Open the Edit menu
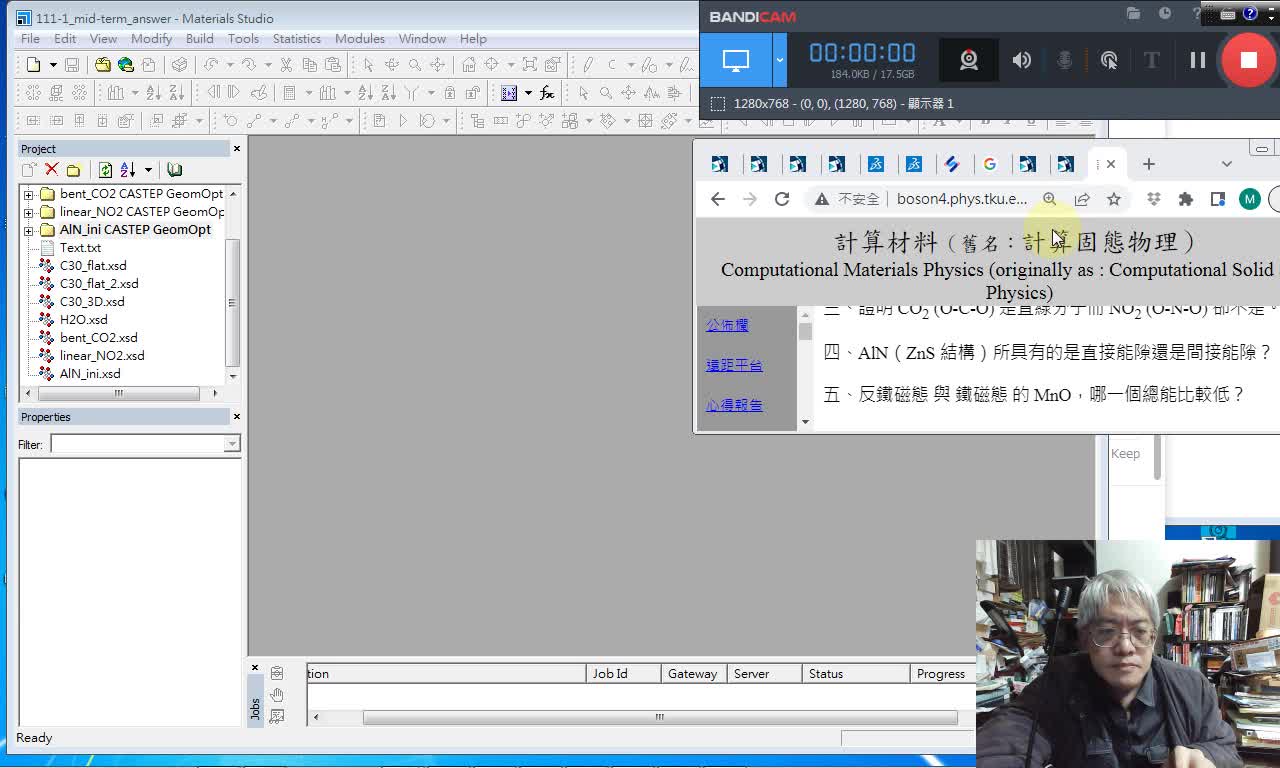Image resolution: width=1280 pixels, height=768 pixels. (x=65, y=38)
